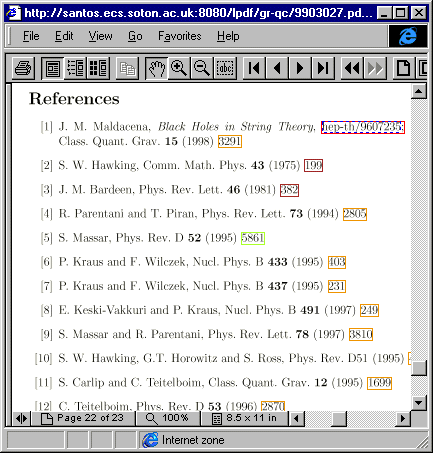Viewport: 433px width, 453px height.
Task: Go to previous view double arrow
Action: [352, 68]
